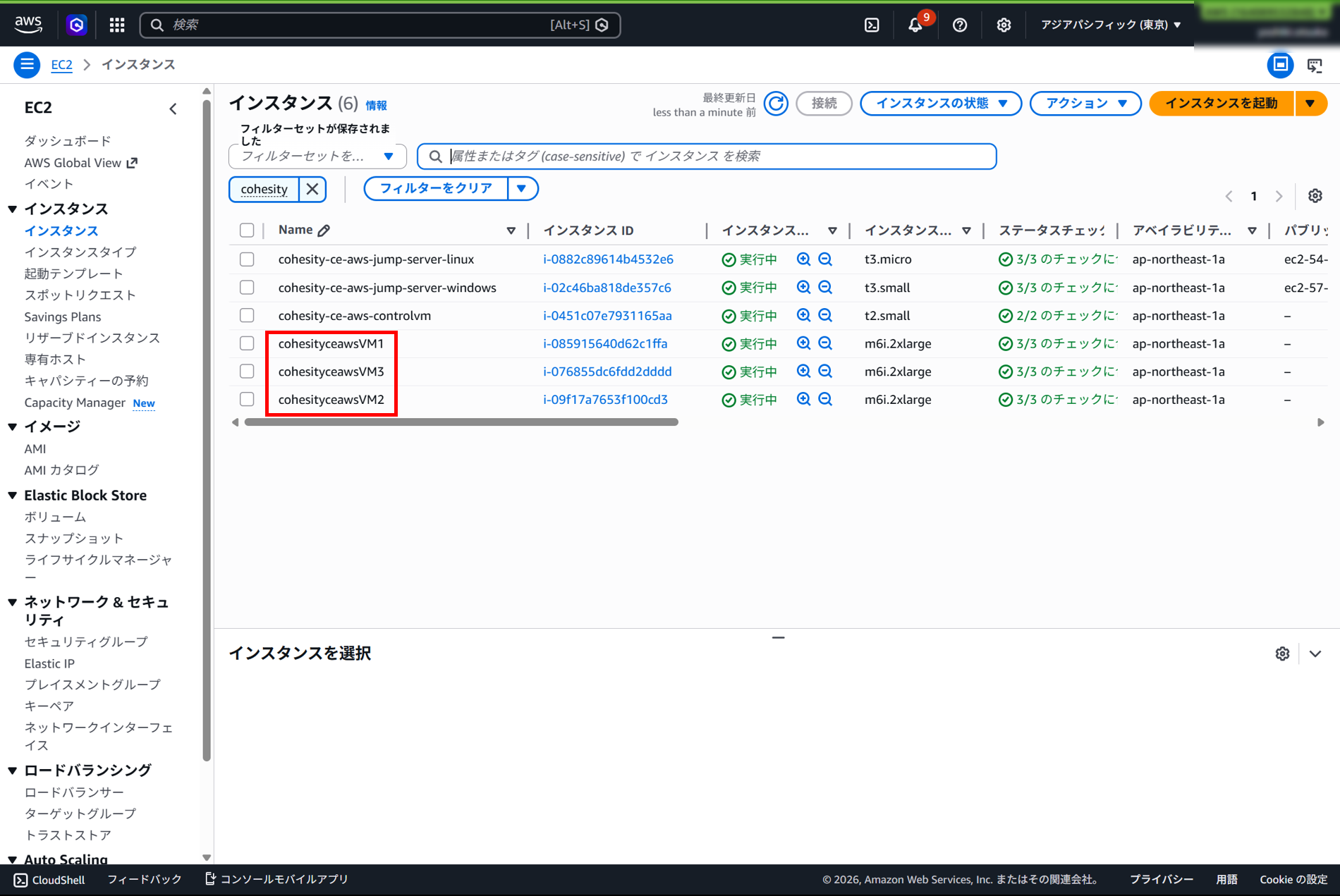Focus the instance search input field

click(707, 156)
